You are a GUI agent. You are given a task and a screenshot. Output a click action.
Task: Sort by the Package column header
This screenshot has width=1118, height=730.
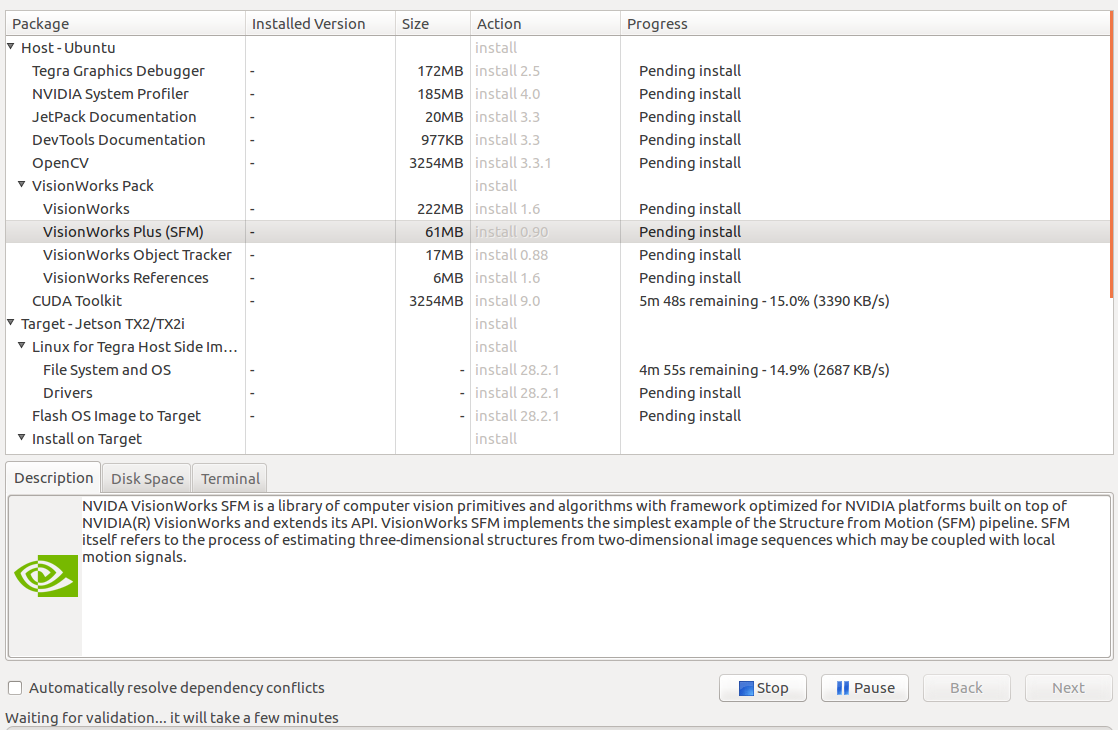[125, 24]
